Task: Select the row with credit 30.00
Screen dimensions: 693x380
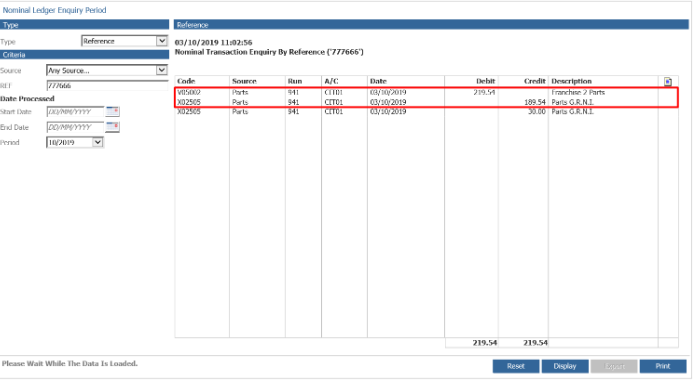Action: pos(426,112)
